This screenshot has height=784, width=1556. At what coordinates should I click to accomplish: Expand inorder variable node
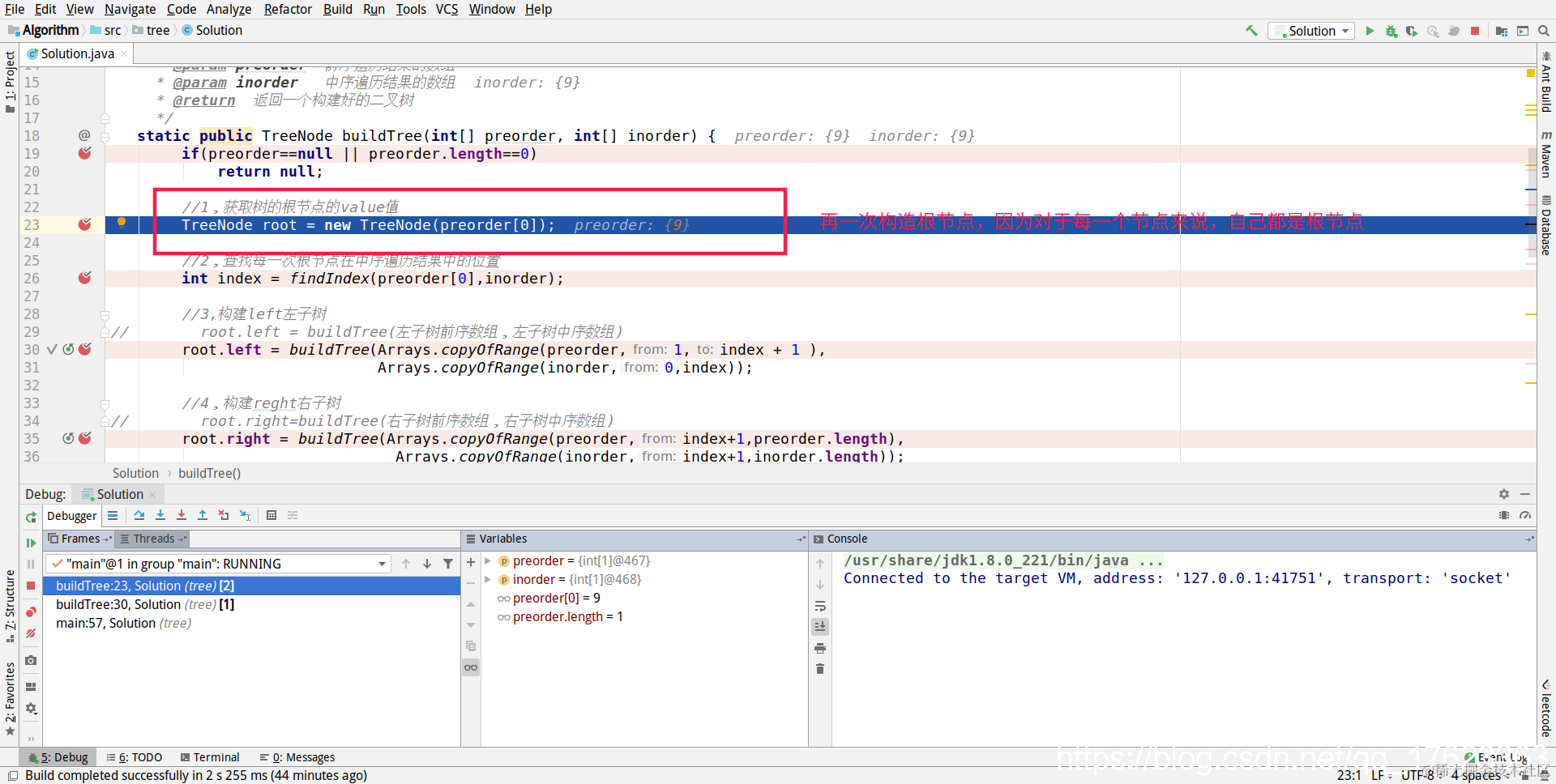488,579
